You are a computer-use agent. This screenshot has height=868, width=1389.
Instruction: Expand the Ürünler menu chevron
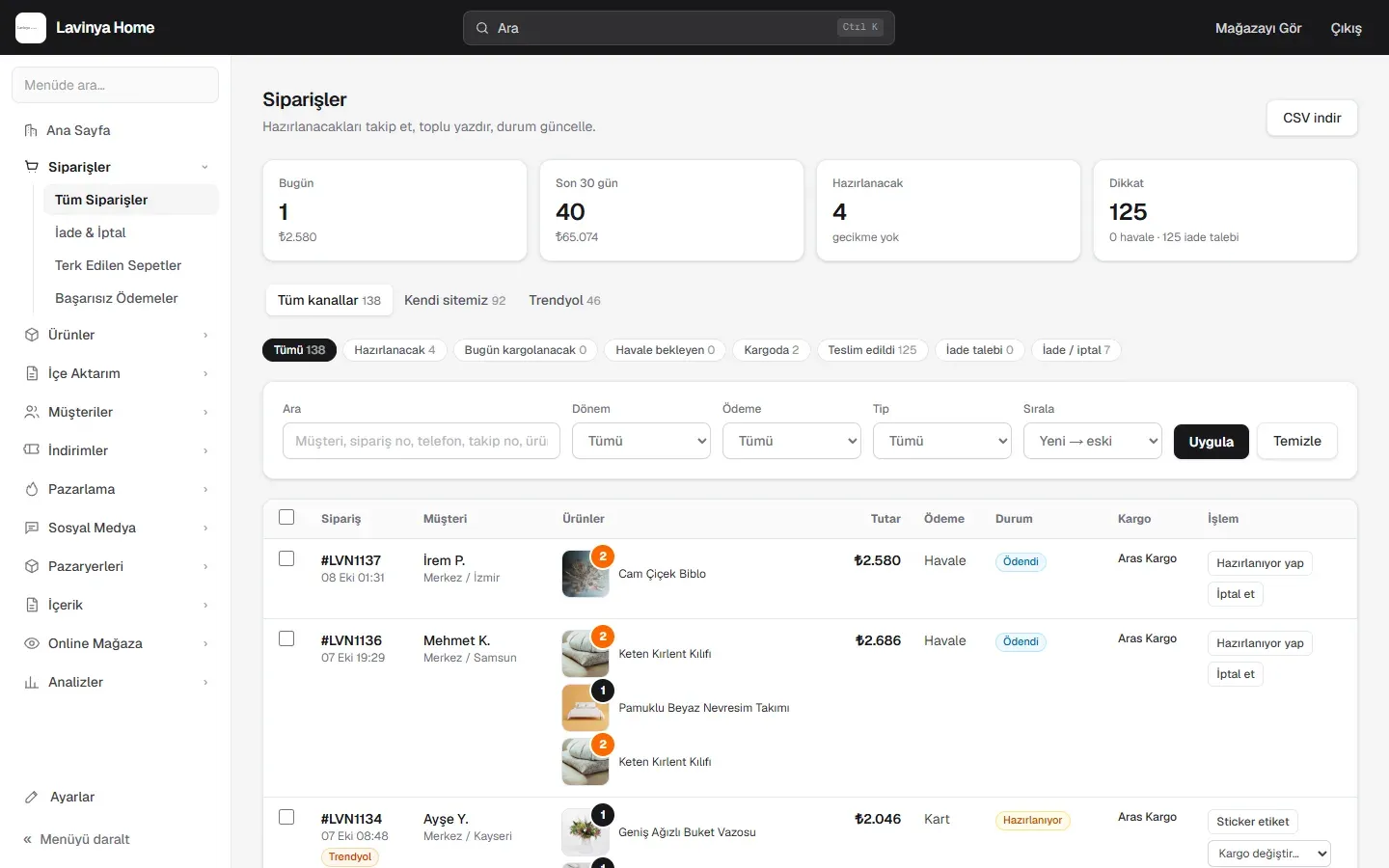(205, 335)
